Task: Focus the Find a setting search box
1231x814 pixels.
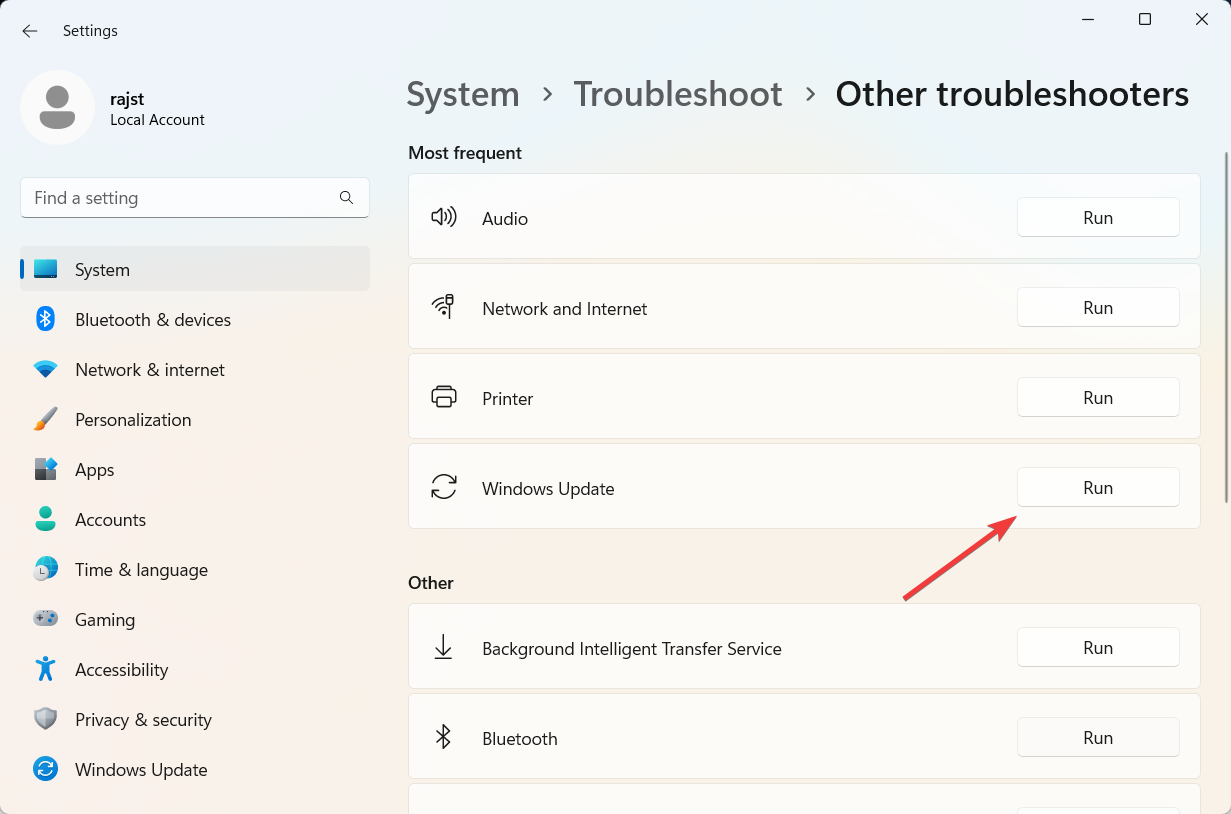Action: tap(195, 198)
